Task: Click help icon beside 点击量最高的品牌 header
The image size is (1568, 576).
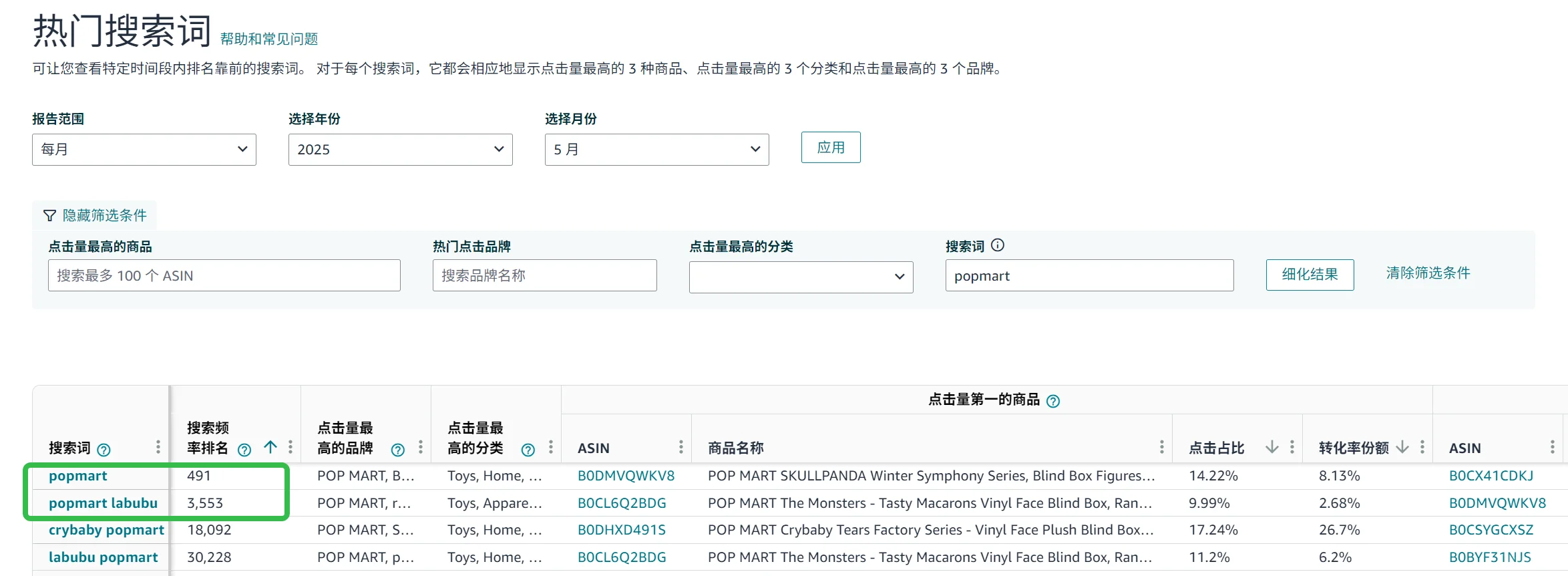Action: pyautogui.click(x=398, y=450)
